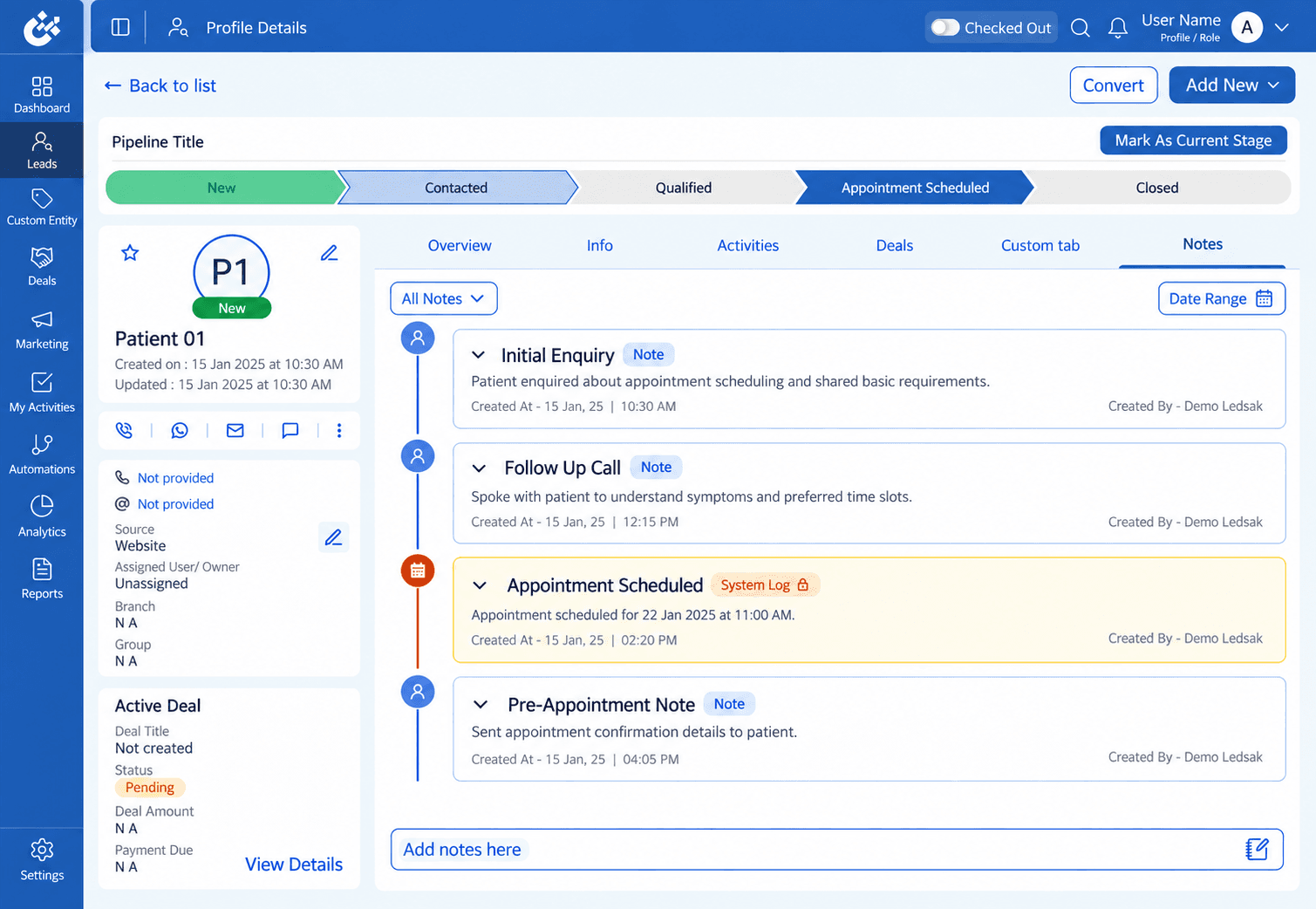Open Automations in sidebar
This screenshot has width=1316, height=909.
pyautogui.click(x=42, y=454)
